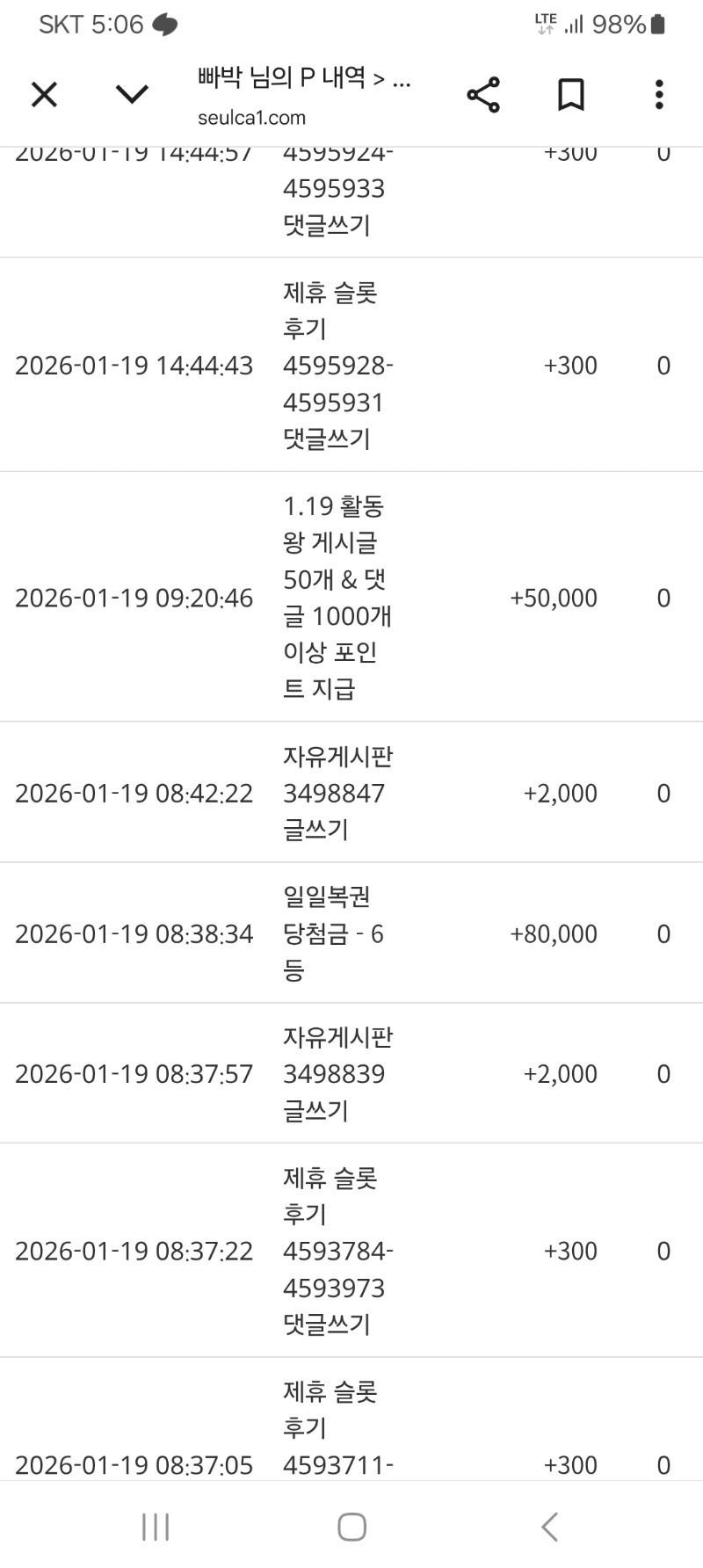This screenshot has width=703, height=1568.
Task: Tap the seulca1.com address text
Action: [x=252, y=118]
